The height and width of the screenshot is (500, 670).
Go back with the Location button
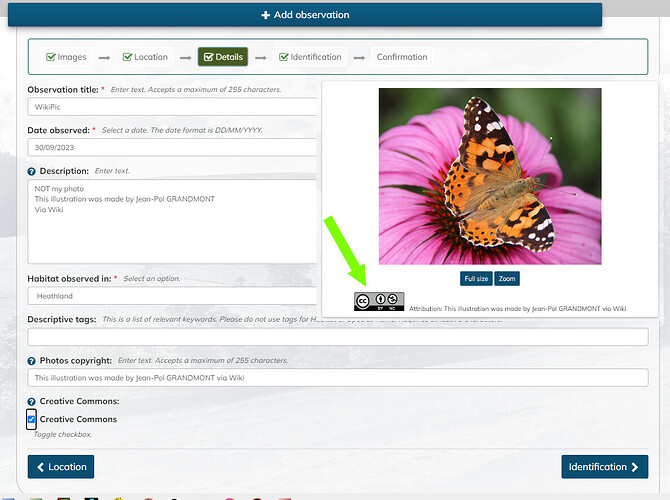click(x=61, y=467)
